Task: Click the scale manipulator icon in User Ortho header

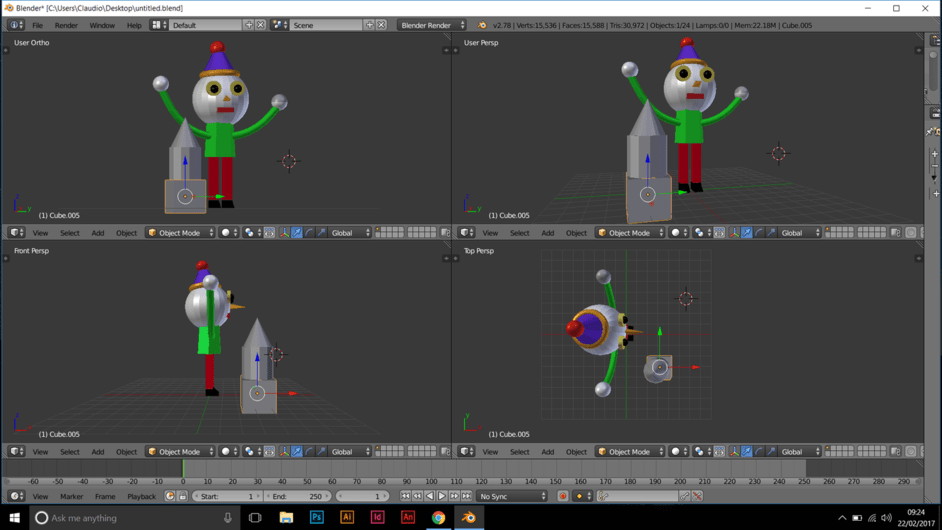Action: tap(321, 233)
